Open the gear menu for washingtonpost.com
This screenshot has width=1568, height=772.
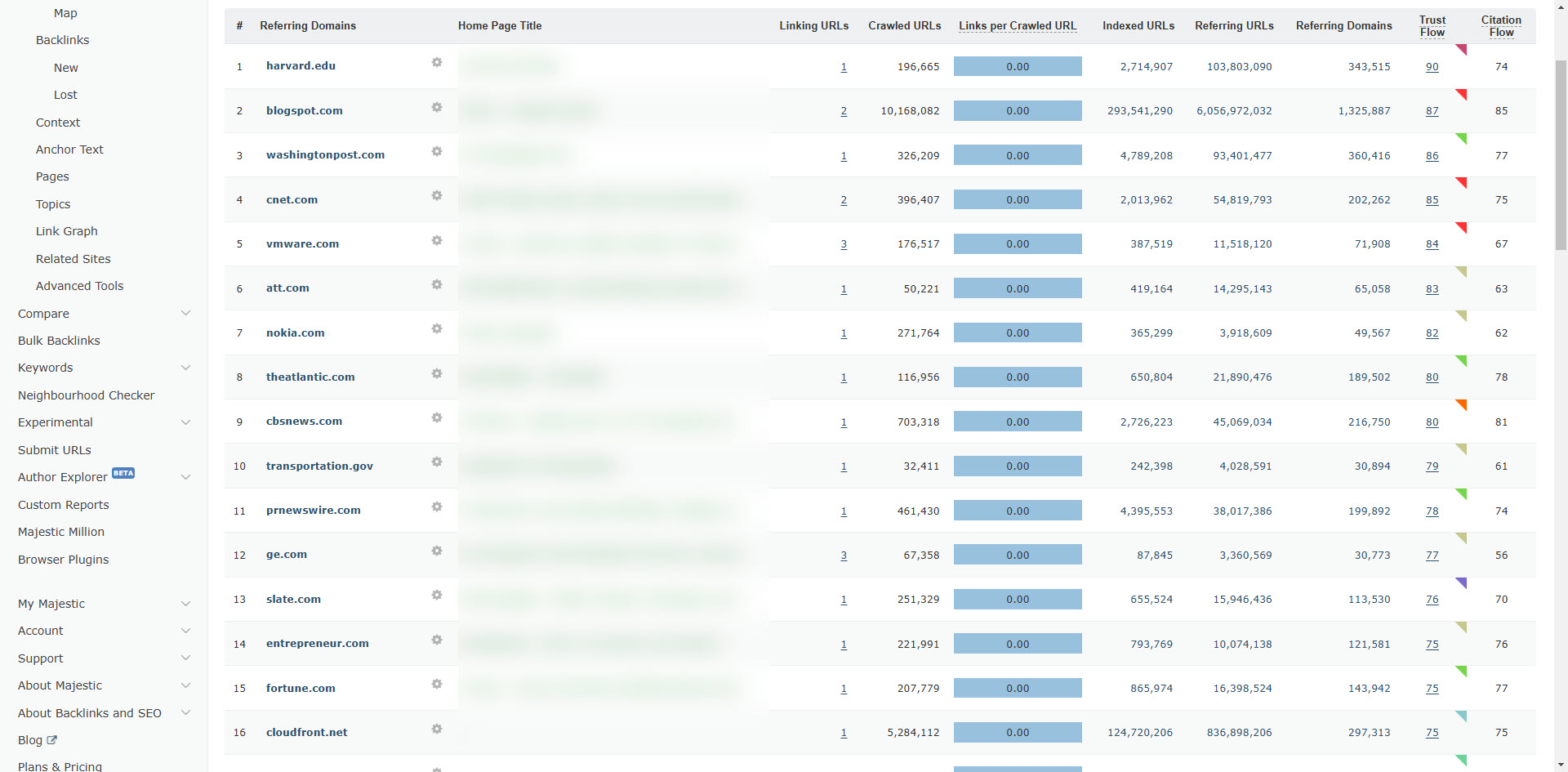[x=437, y=151]
